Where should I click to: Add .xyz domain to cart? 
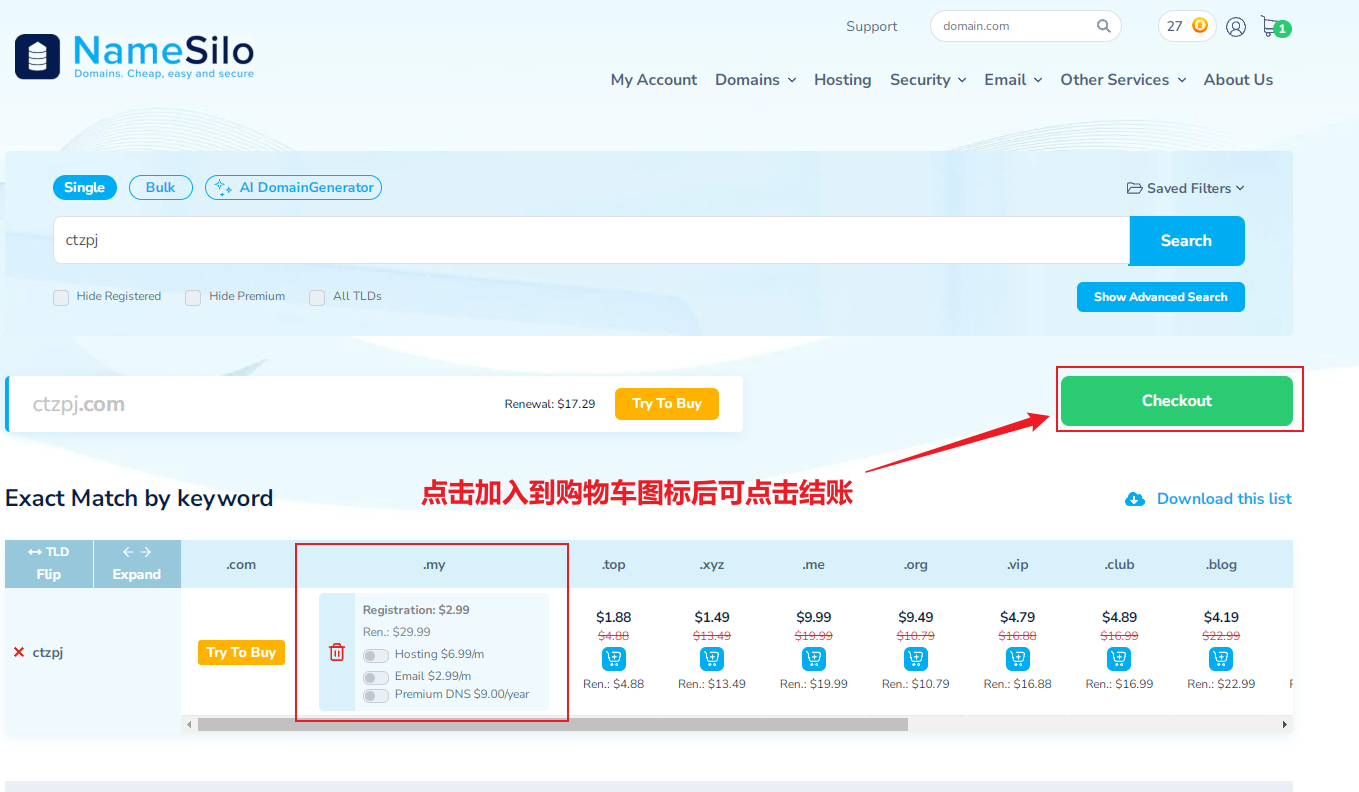pyautogui.click(x=711, y=658)
